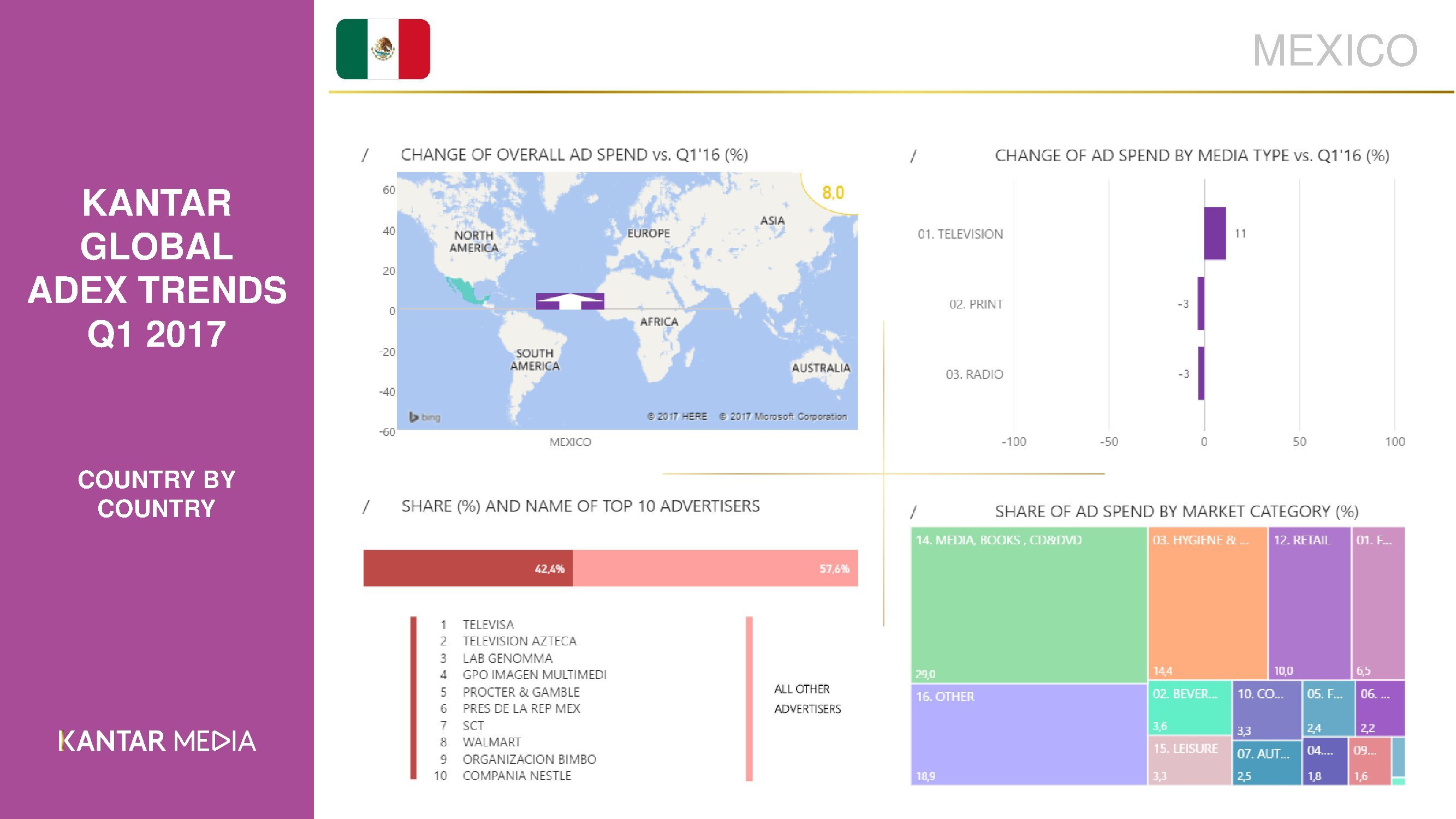Click the light pink all other legend bar
Viewport: 1456px width, 819px height.
(749, 699)
